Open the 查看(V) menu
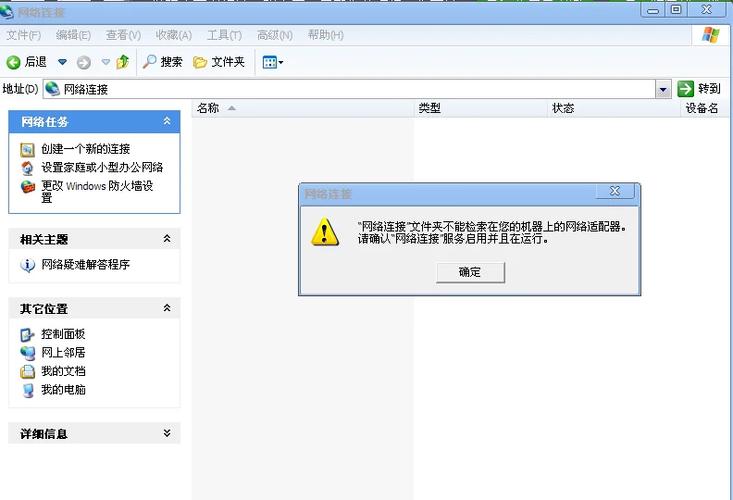 click(x=123, y=35)
